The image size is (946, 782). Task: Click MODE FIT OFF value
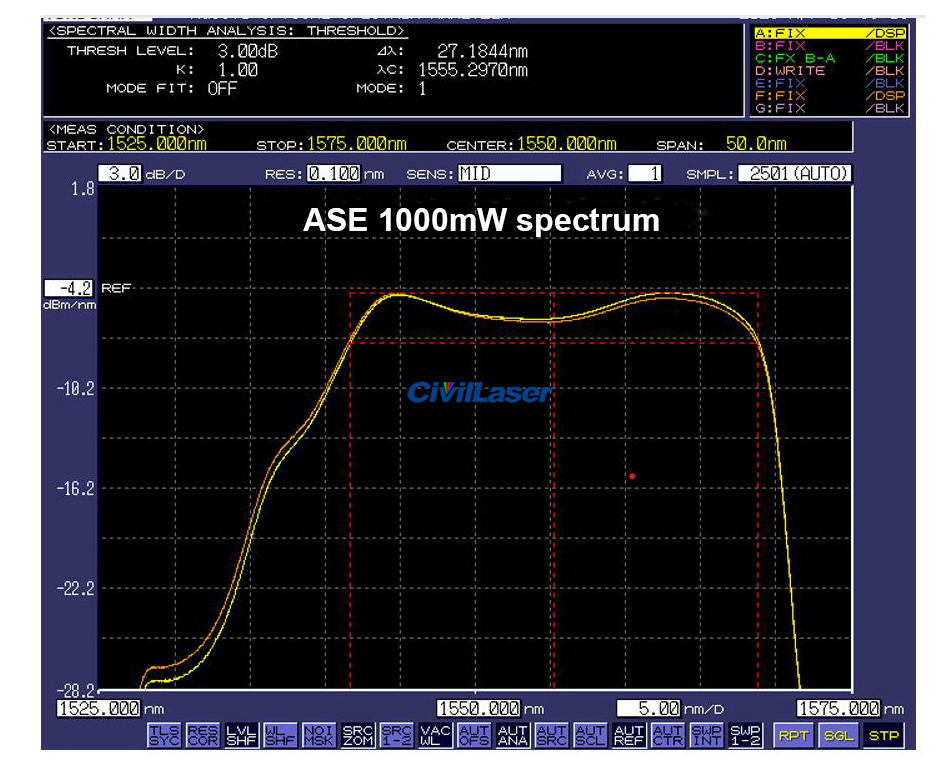coord(222,89)
